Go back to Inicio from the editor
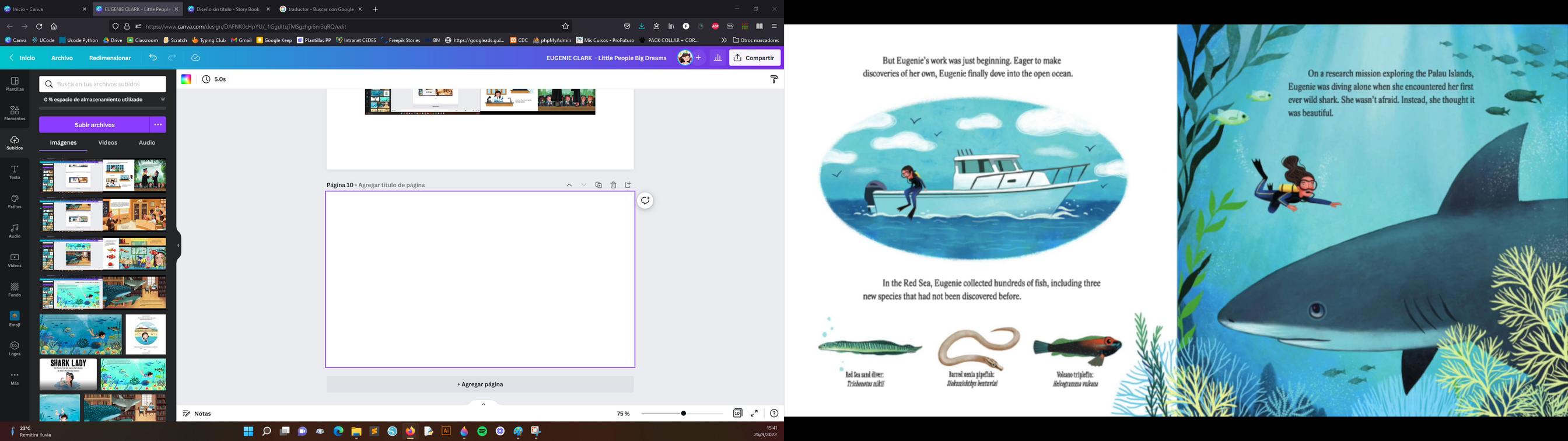The height and width of the screenshot is (441, 1568). 23,58
